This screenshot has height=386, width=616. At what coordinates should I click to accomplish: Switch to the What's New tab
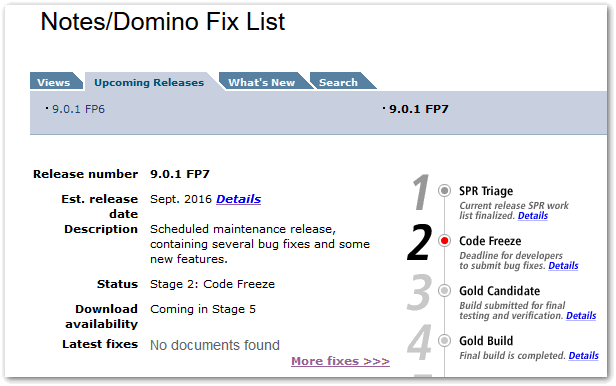(262, 82)
